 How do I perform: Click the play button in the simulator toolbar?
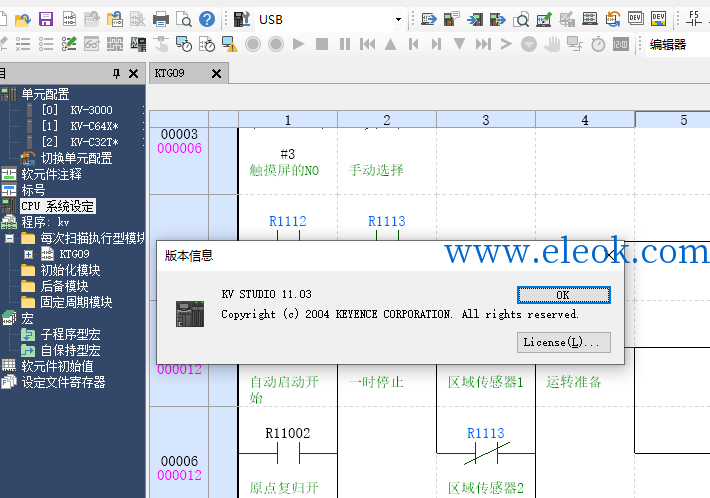click(298, 44)
